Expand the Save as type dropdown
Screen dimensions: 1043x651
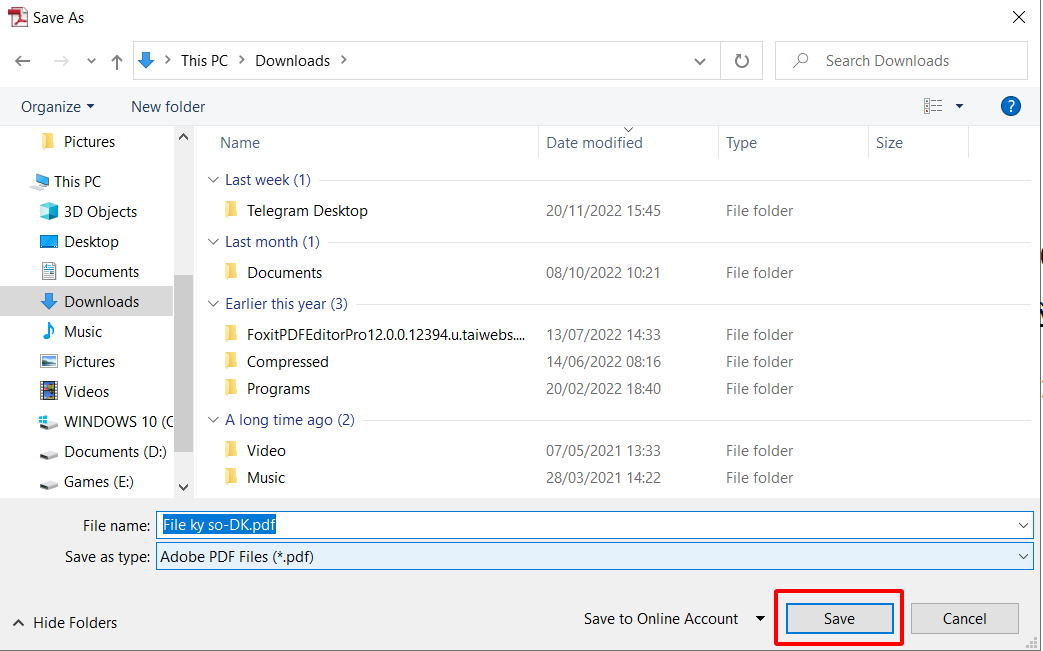1023,556
